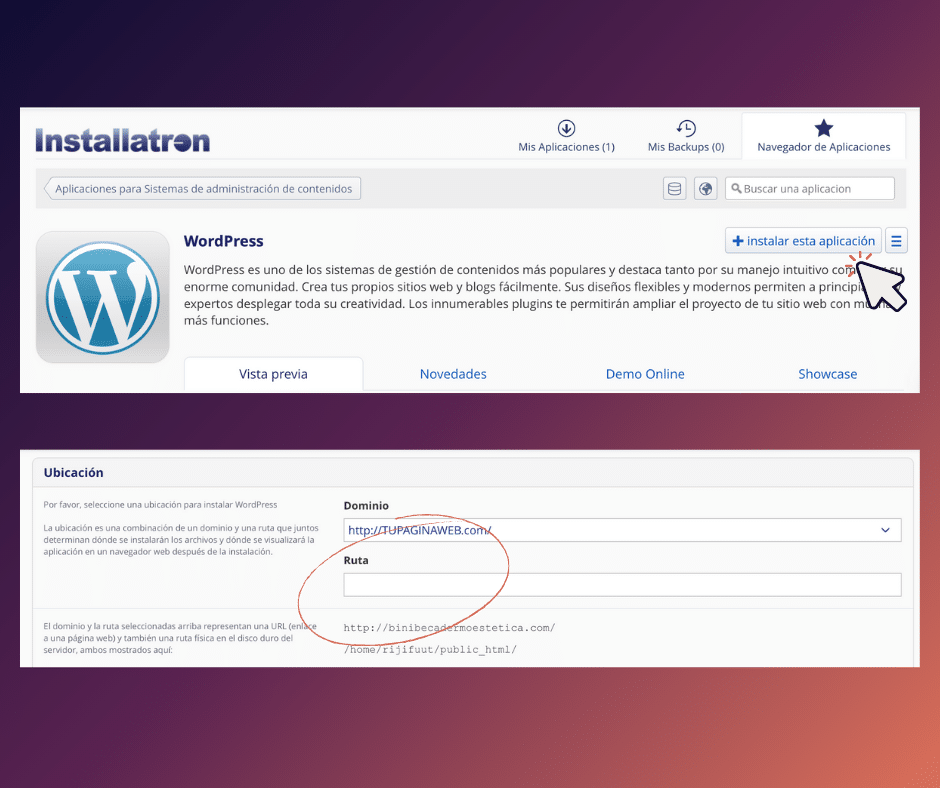Click the Ruta input field

click(x=622, y=585)
